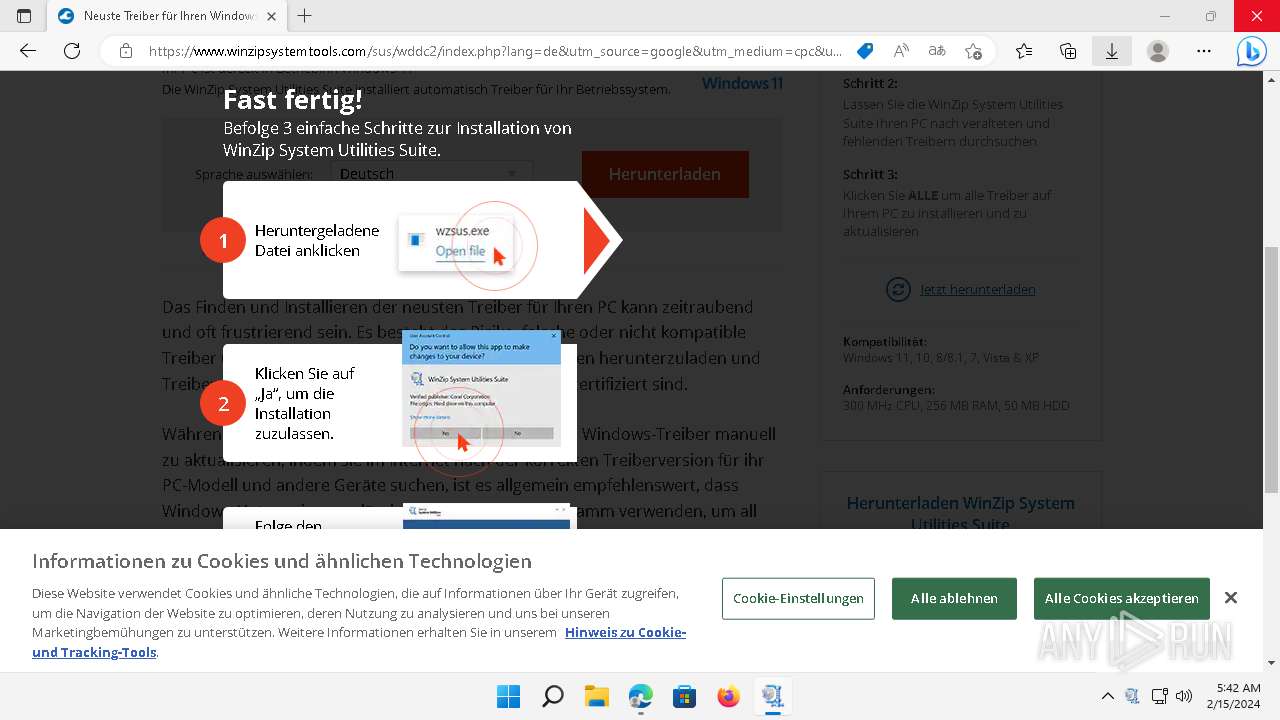Open Cookie-Einstellungen
1280x720 pixels.
point(798,599)
